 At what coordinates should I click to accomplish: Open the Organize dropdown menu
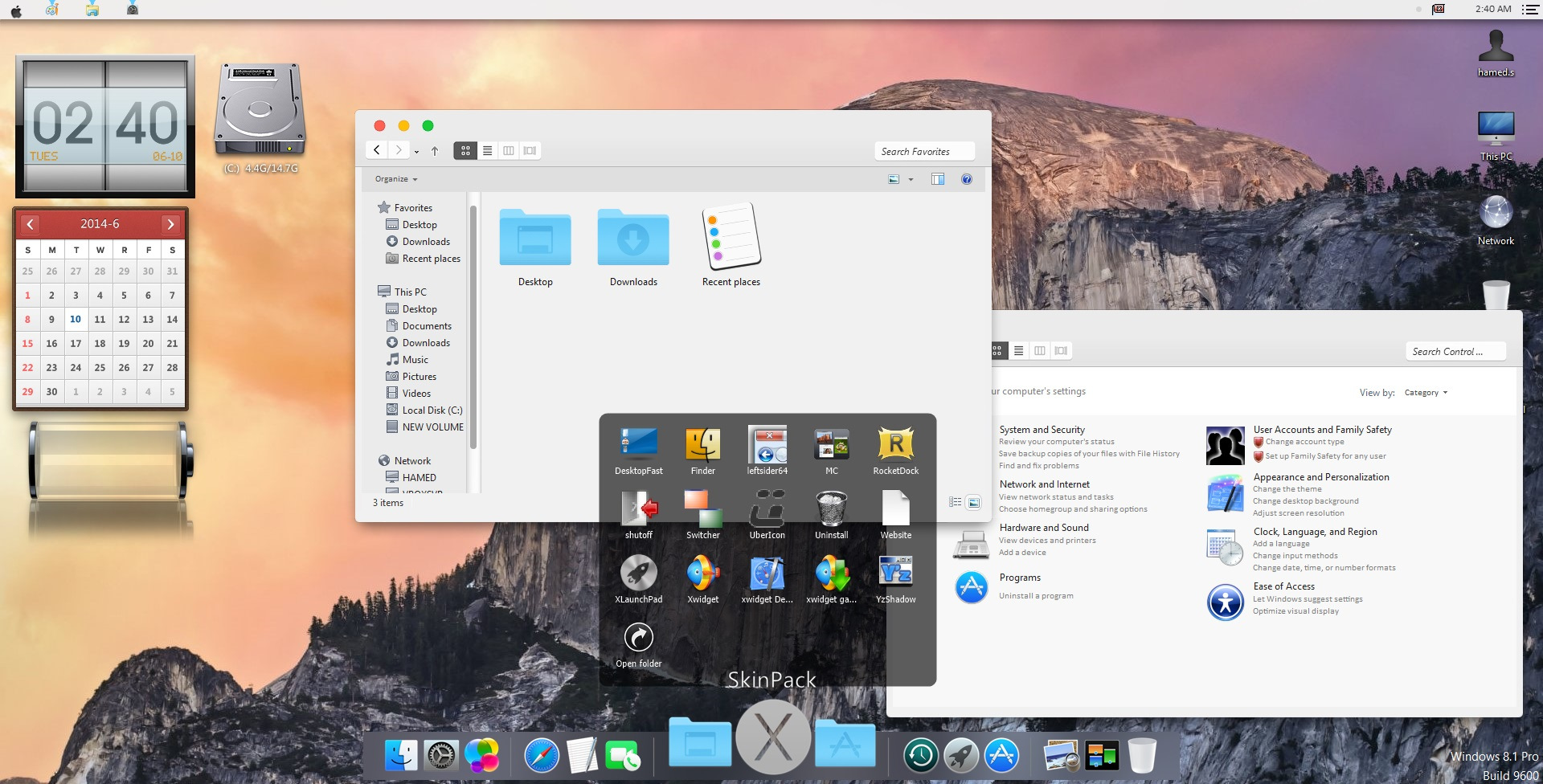click(x=396, y=179)
